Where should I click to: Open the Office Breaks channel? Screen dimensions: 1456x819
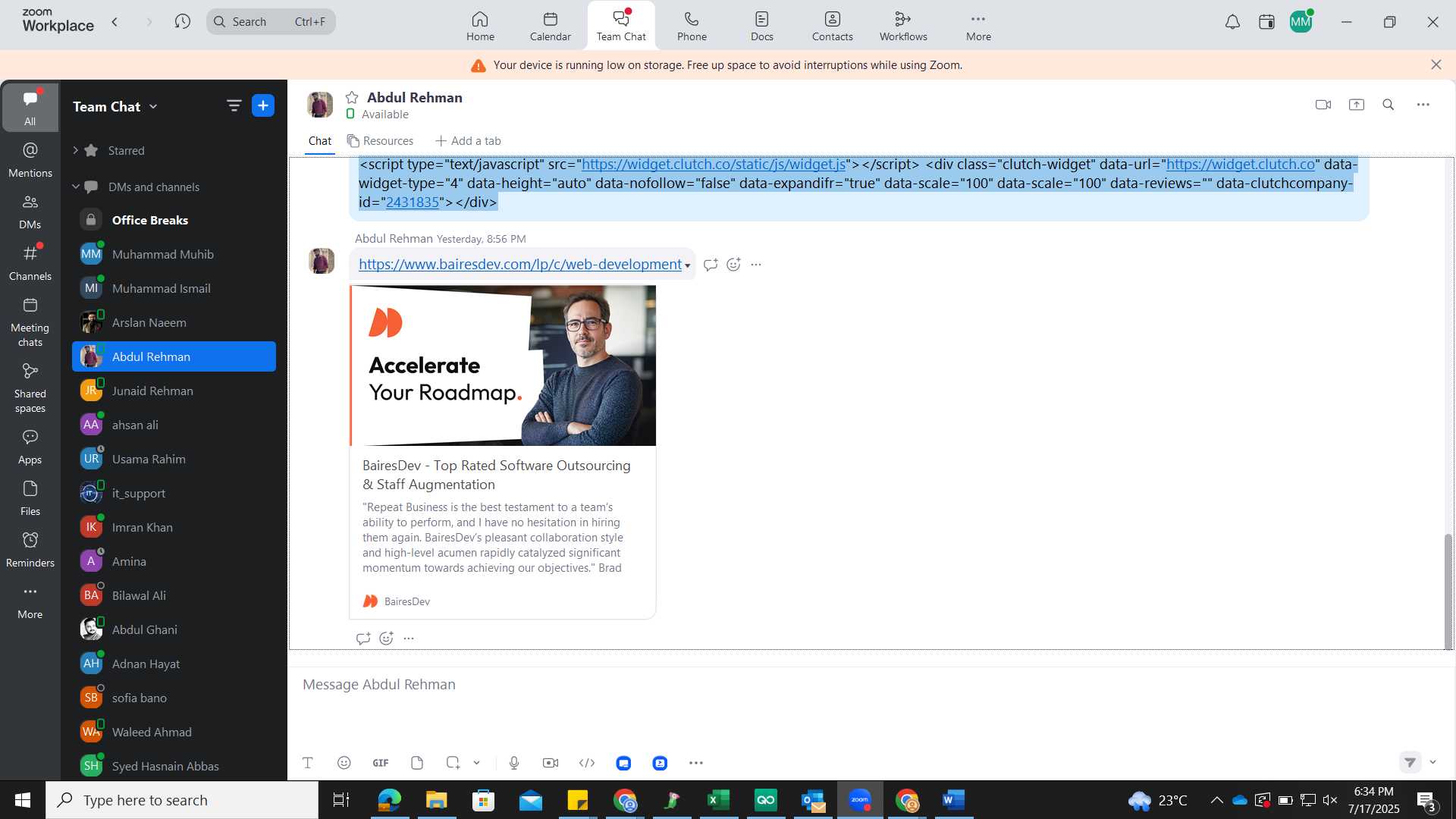[x=174, y=220]
